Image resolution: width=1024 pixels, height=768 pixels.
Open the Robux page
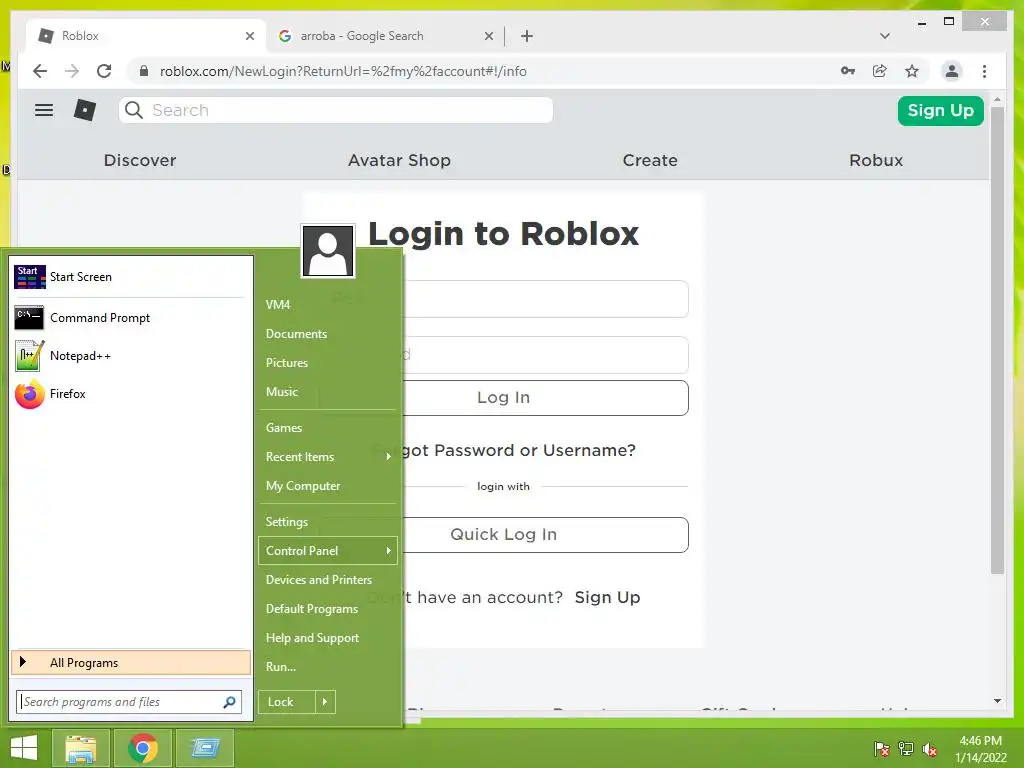point(876,161)
